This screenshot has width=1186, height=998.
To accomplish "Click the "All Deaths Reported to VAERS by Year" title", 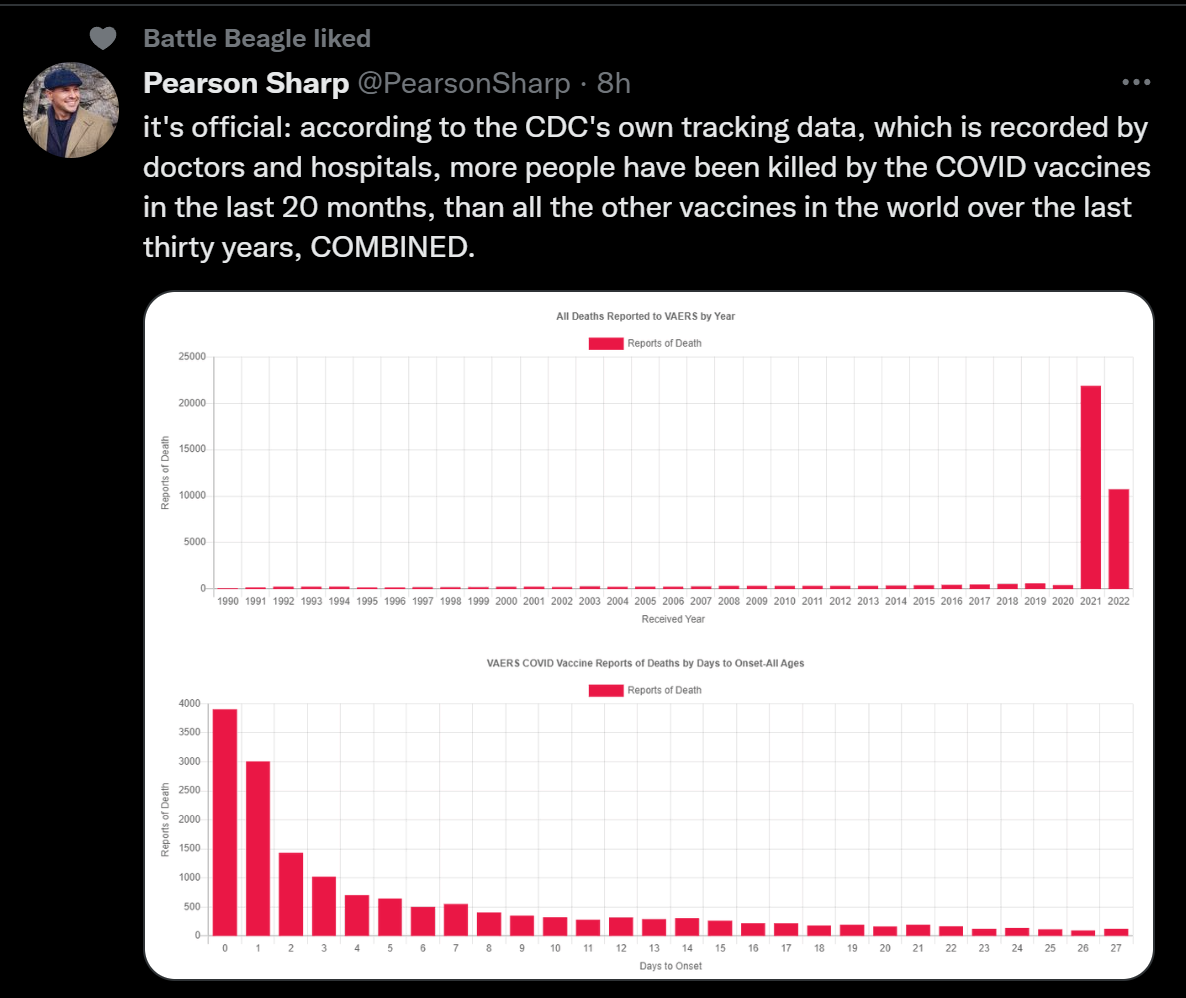I will [646, 316].
